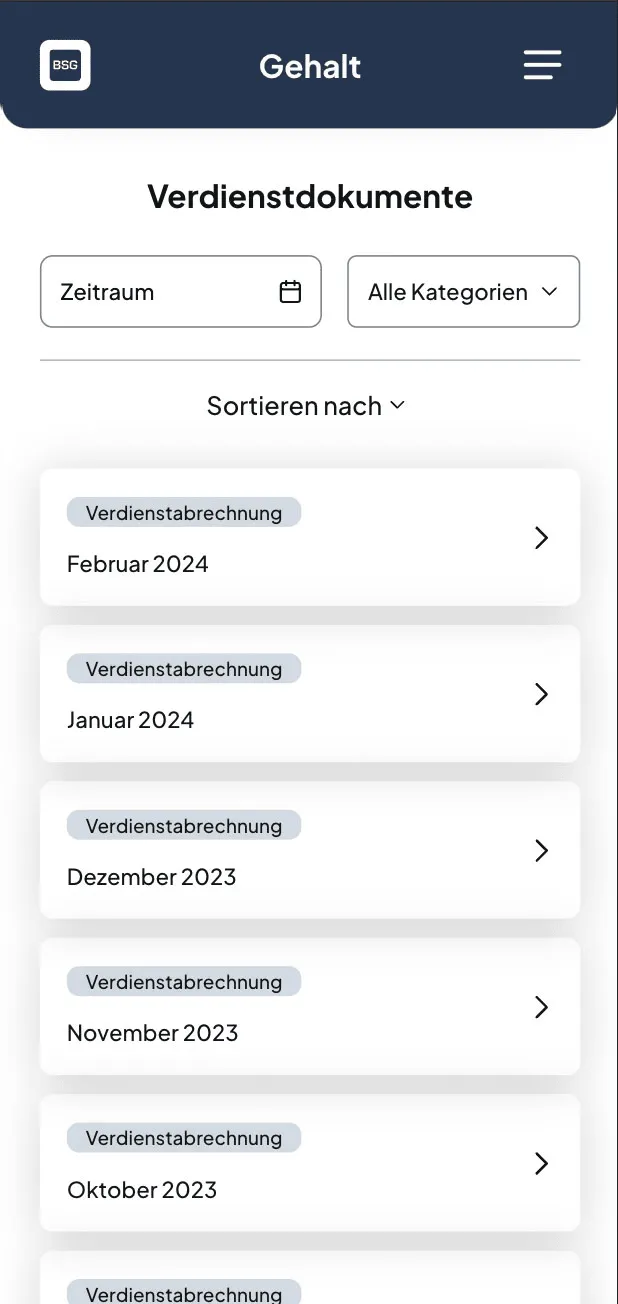Click the Gehalt page title
The image size is (618, 1304).
coord(310,67)
